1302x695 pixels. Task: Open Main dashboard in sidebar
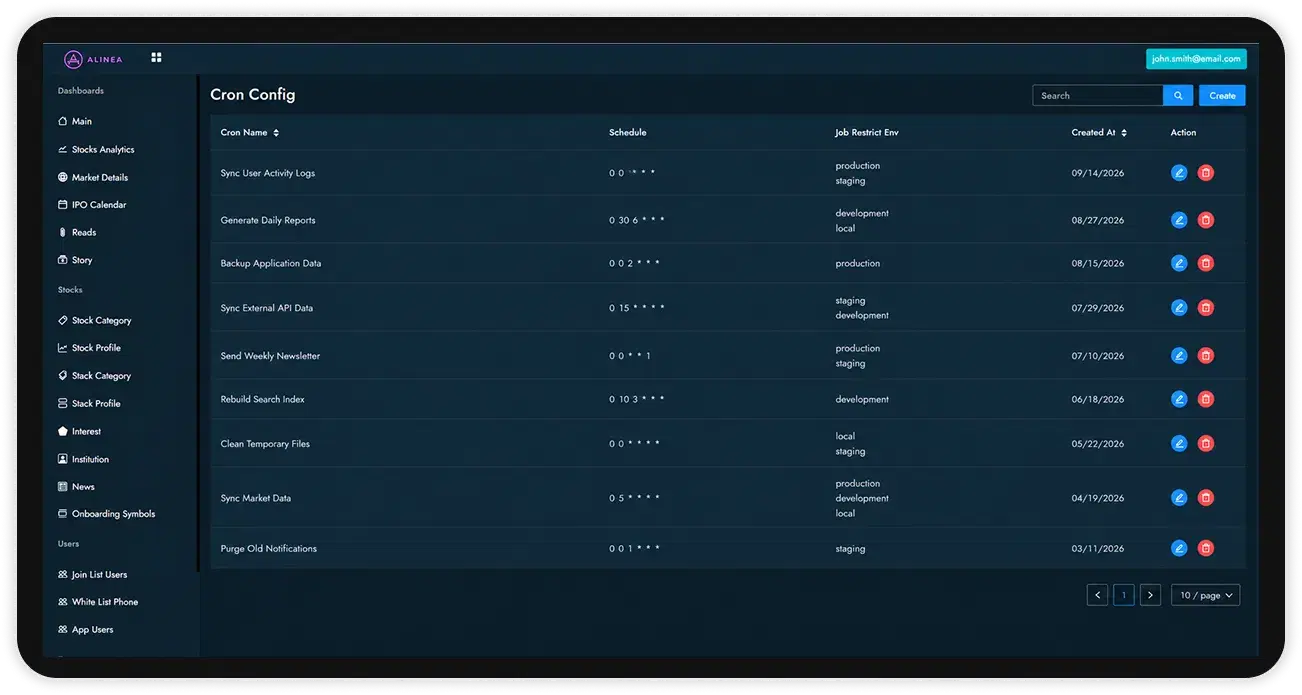click(x=75, y=122)
